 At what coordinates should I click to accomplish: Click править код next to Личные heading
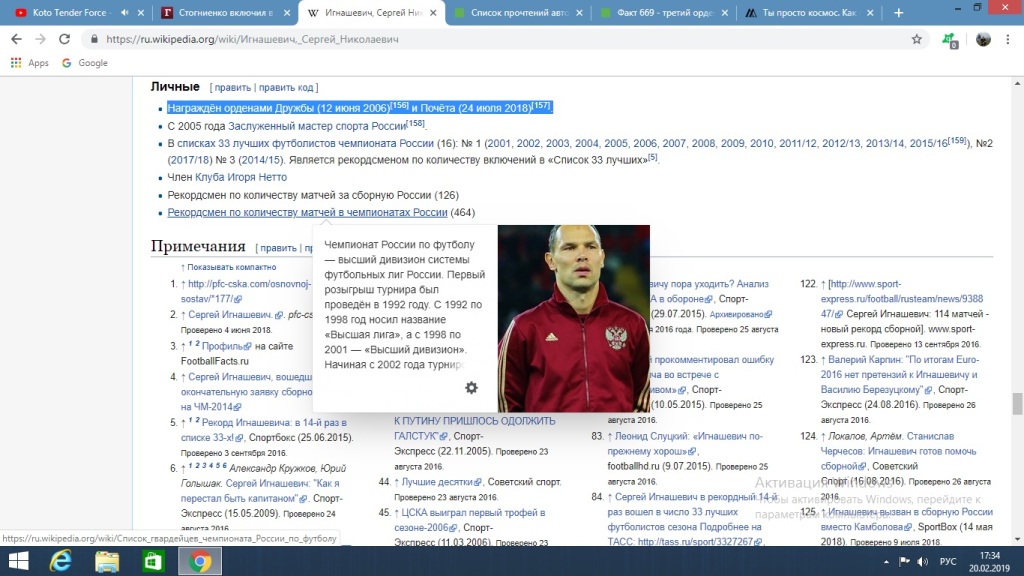pos(286,88)
